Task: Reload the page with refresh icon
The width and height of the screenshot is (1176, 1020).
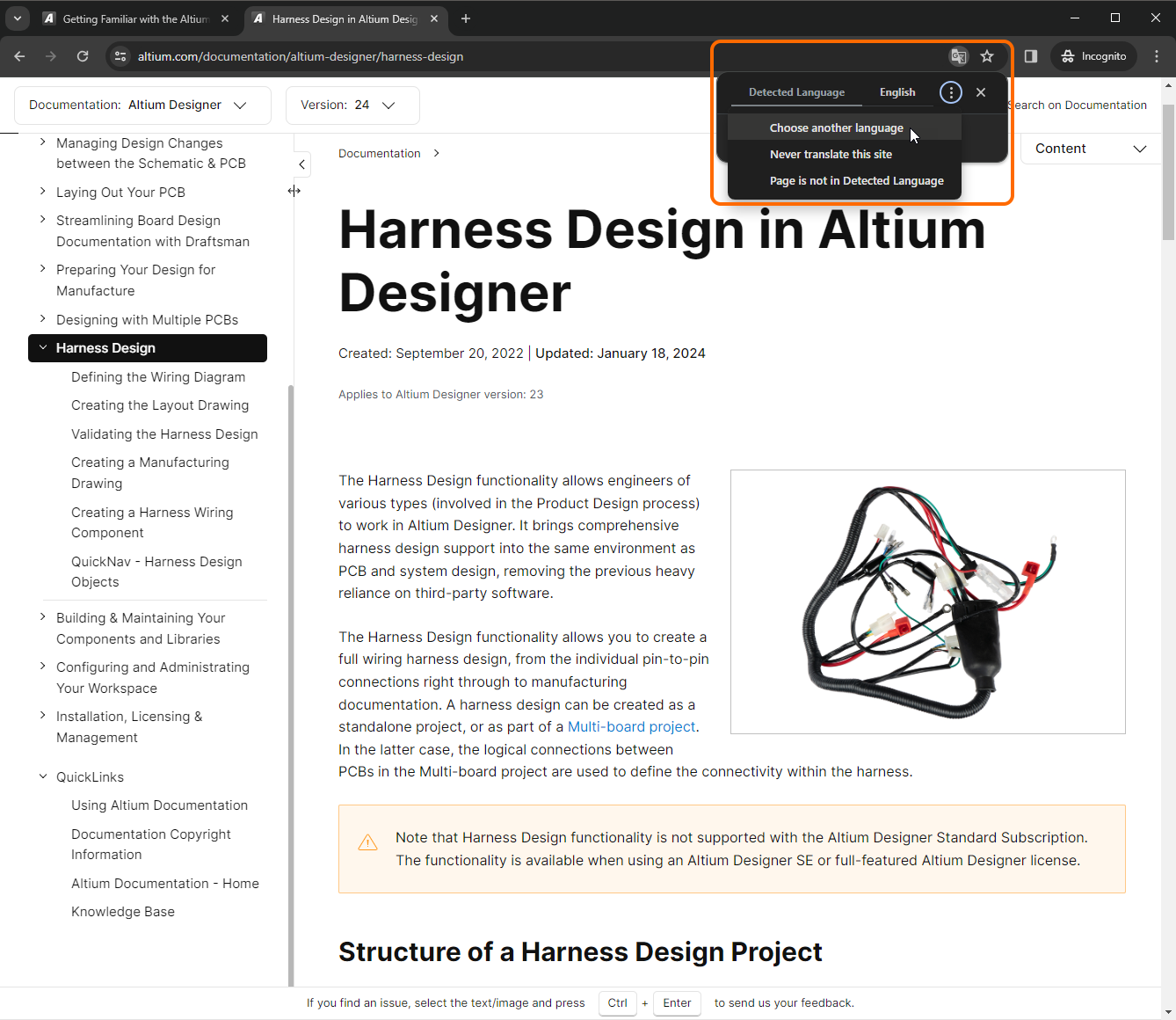Action: click(83, 56)
